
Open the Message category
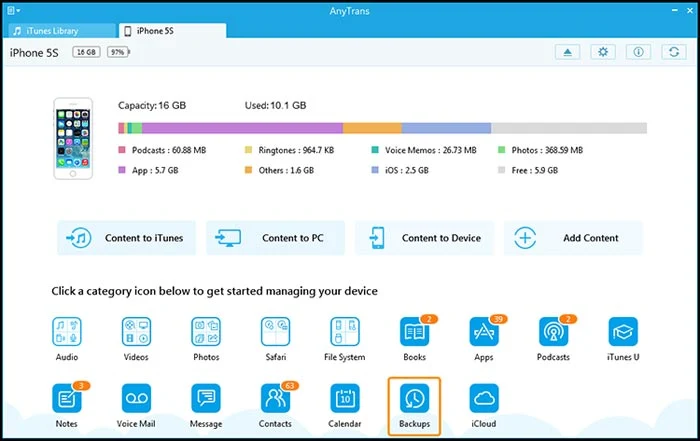[x=206, y=398]
